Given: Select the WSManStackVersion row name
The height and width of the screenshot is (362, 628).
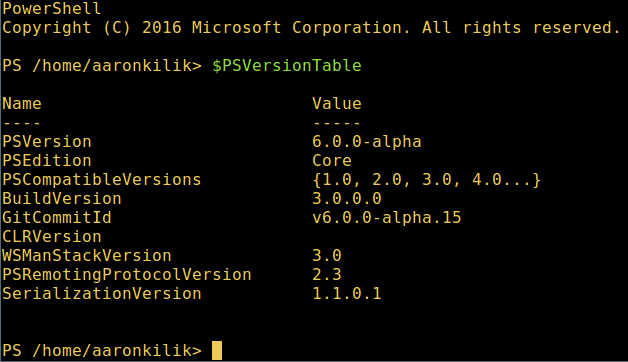Looking at the screenshot, I should [87, 256].
